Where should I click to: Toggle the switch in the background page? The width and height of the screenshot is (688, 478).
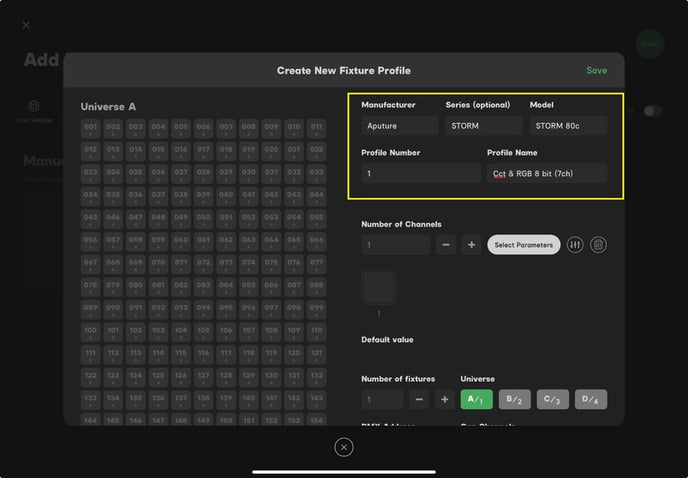[x=652, y=111]
